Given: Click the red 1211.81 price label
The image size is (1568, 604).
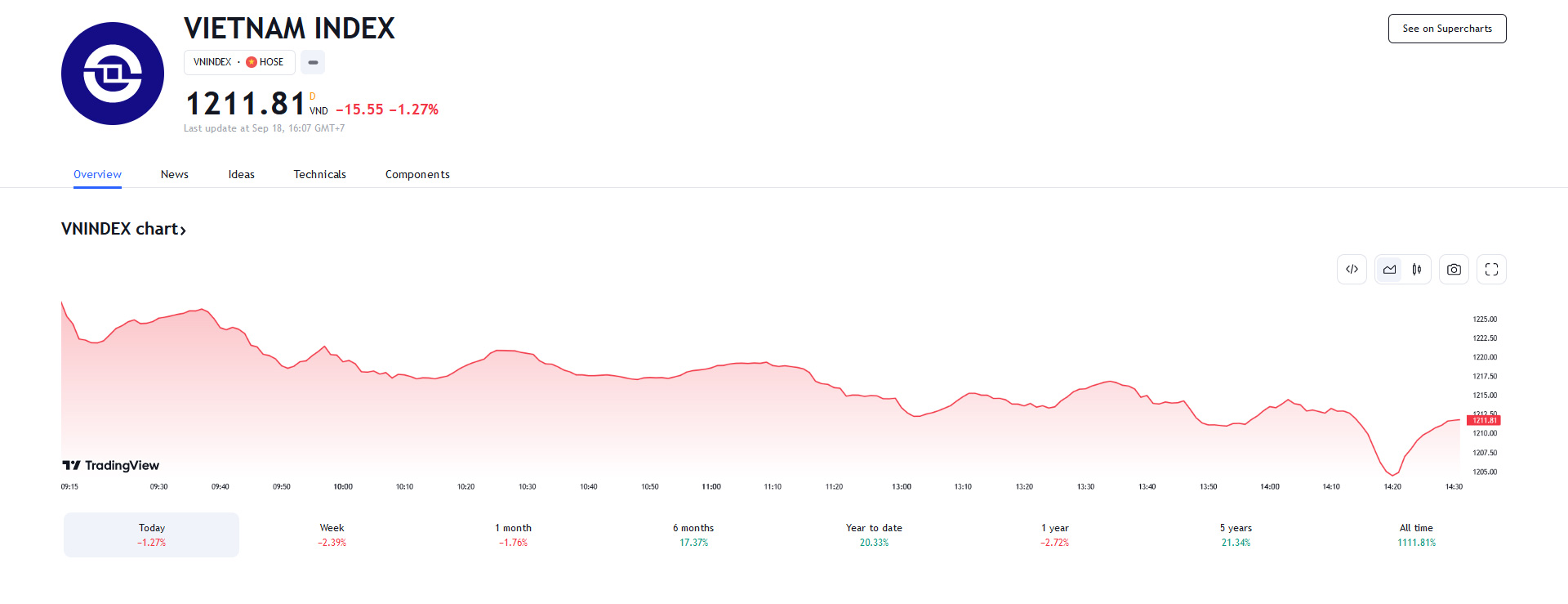Looking at the screenshot, I should [1483, 420].
